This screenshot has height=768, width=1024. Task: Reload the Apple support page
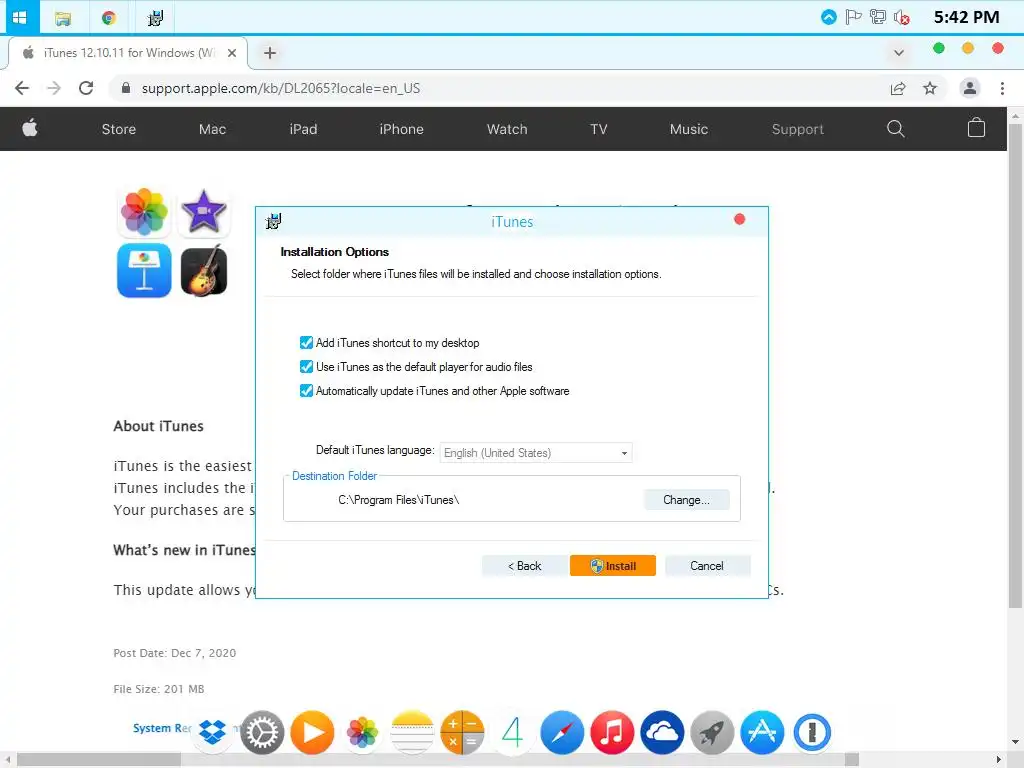pos(86,88)
